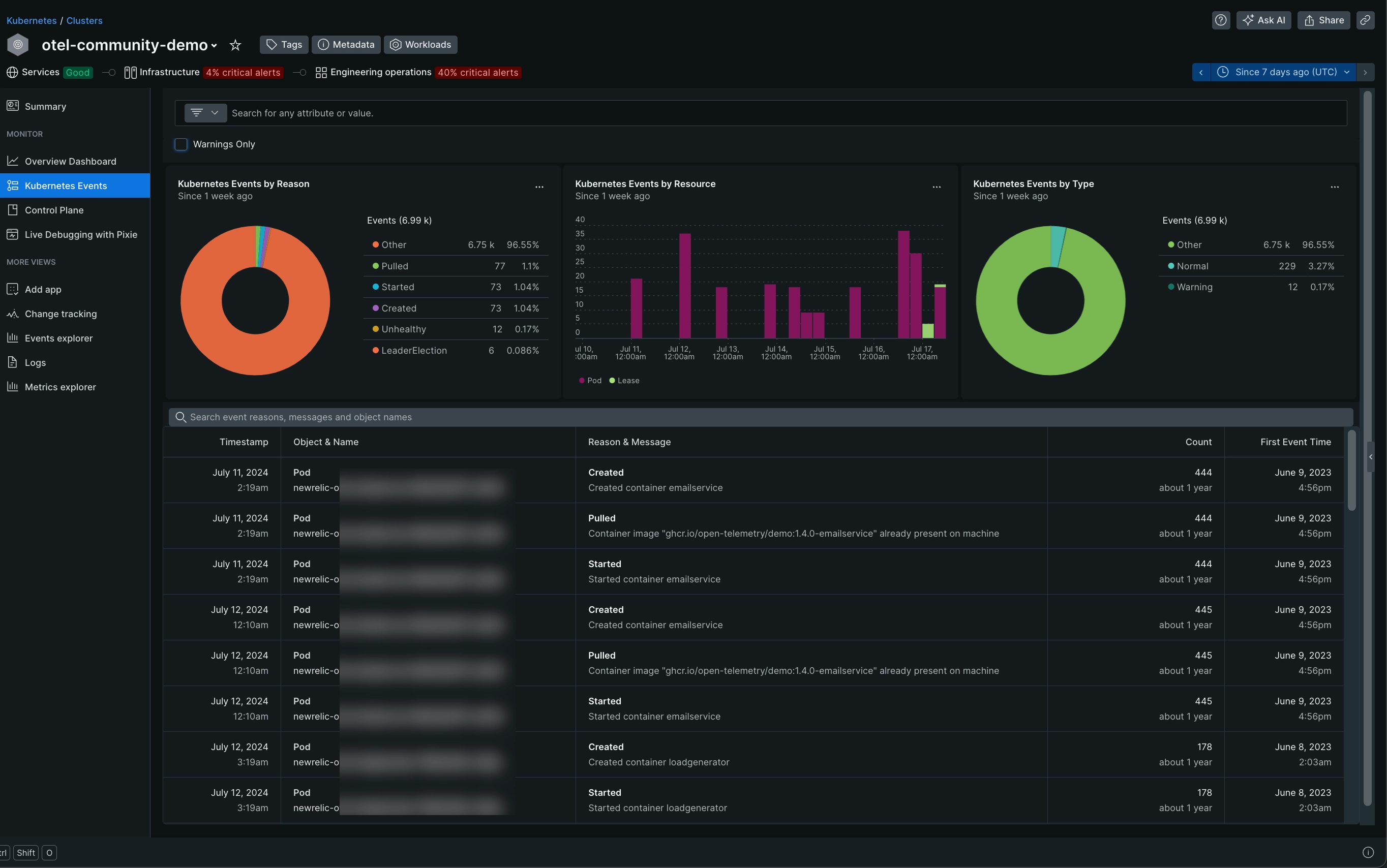Enable the Warnings Only checkbox
1387x868 pixels.
click(x=181, y=144)
